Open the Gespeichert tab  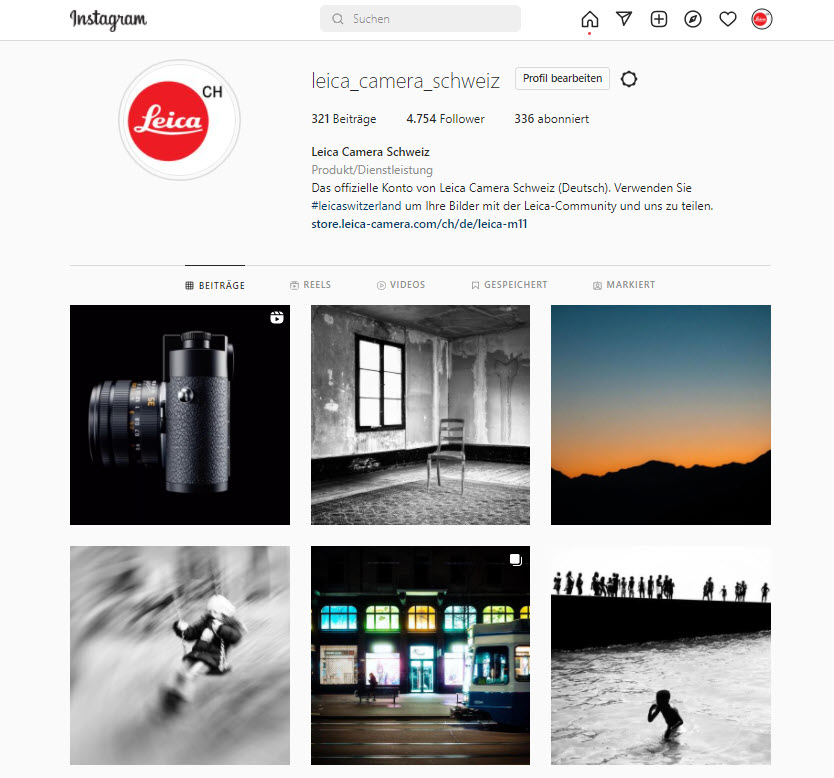[x=510, y=285]
